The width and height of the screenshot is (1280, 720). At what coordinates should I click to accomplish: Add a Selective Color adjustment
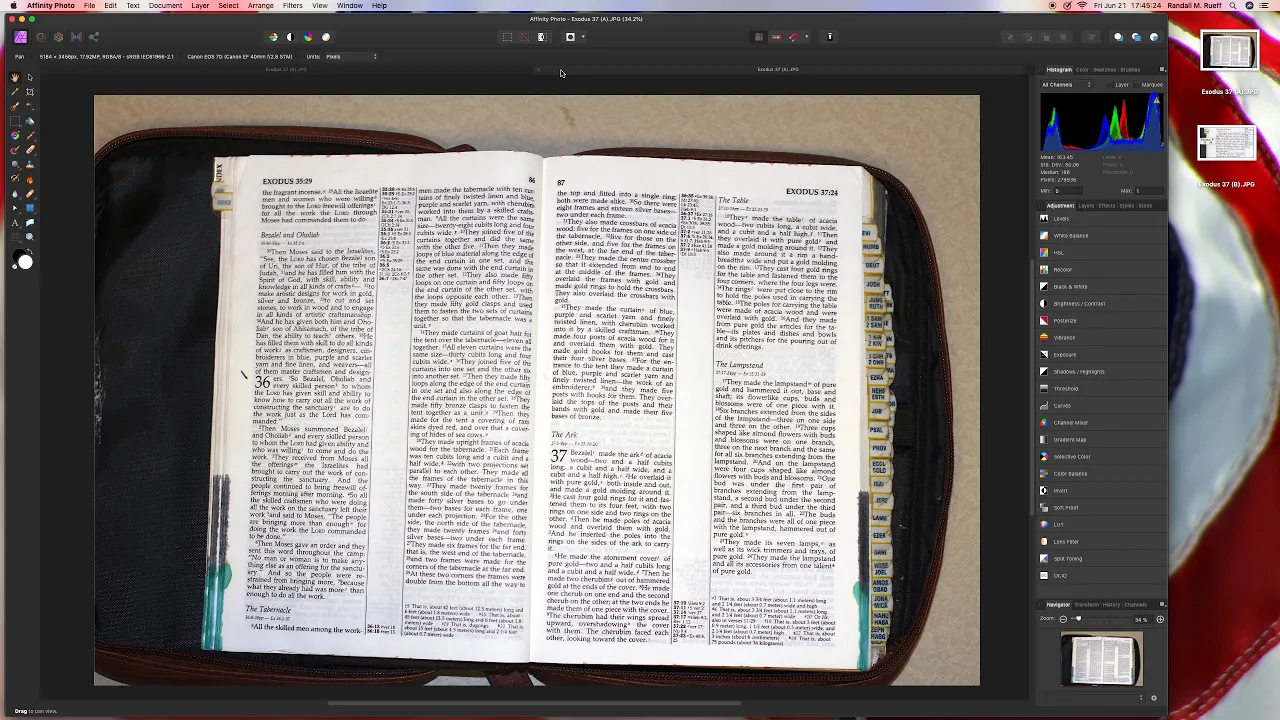click(x=1100, y=456)
